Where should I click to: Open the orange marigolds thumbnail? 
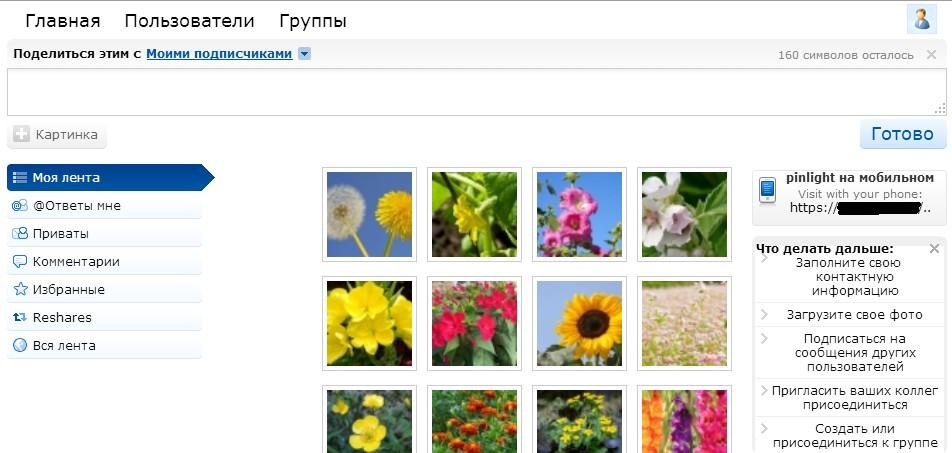474,420
